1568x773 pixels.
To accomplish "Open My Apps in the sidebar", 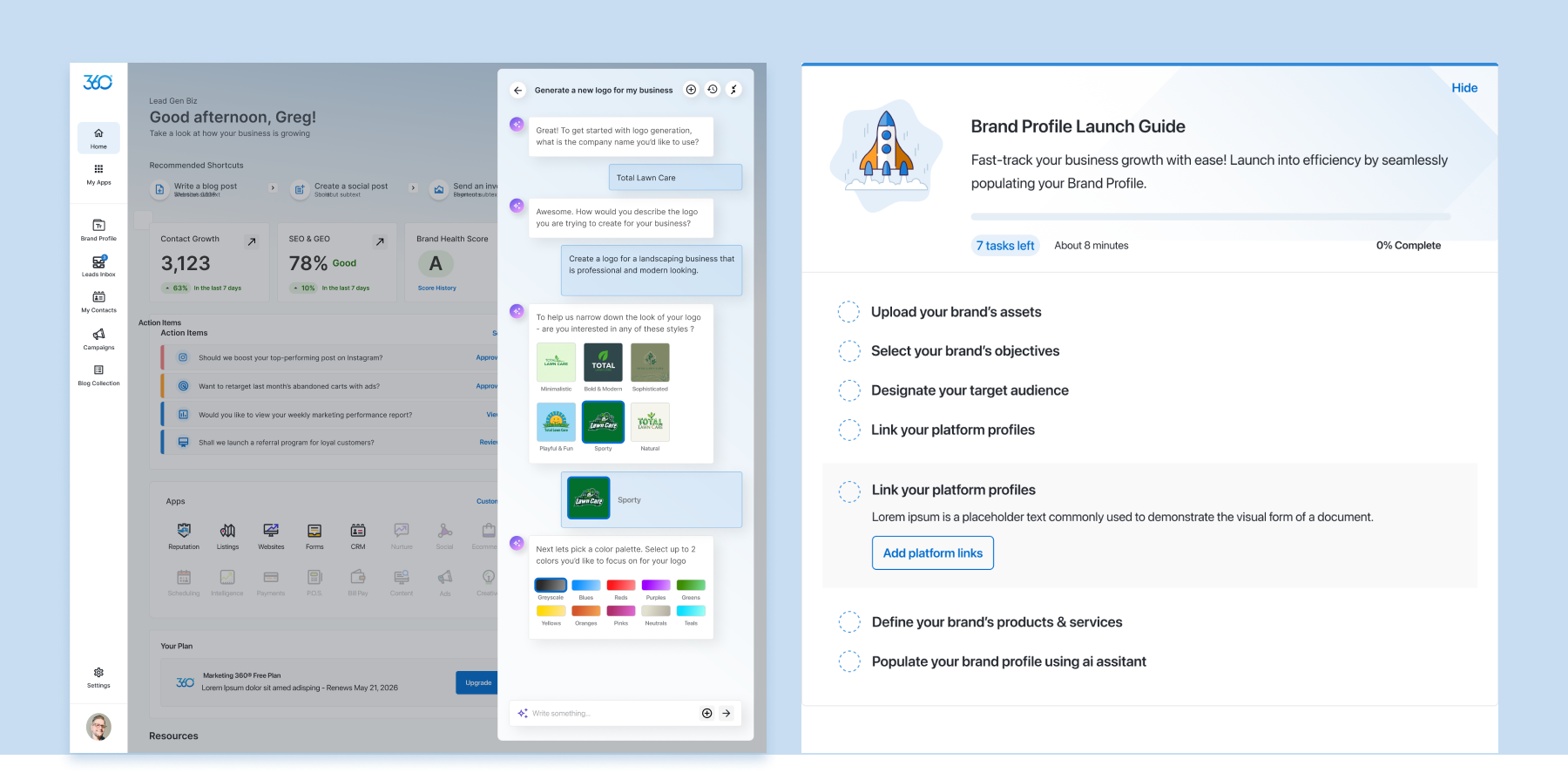I will [98, 174].
